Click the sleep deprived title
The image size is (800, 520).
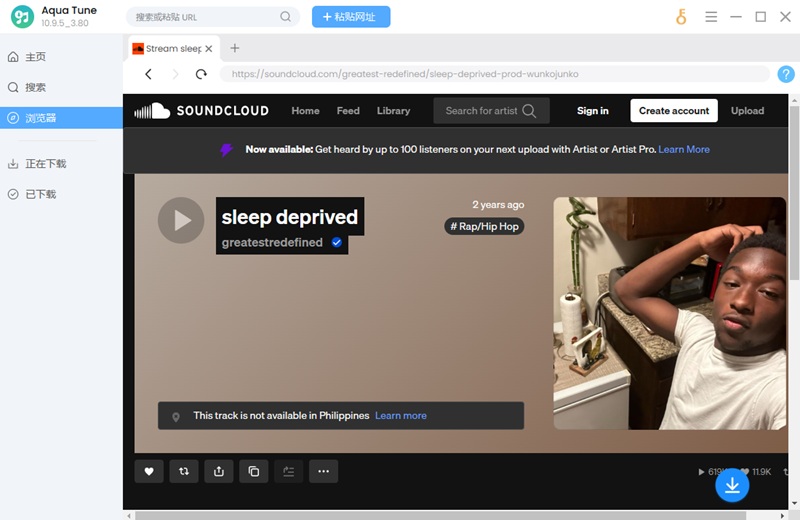(290, 217)
